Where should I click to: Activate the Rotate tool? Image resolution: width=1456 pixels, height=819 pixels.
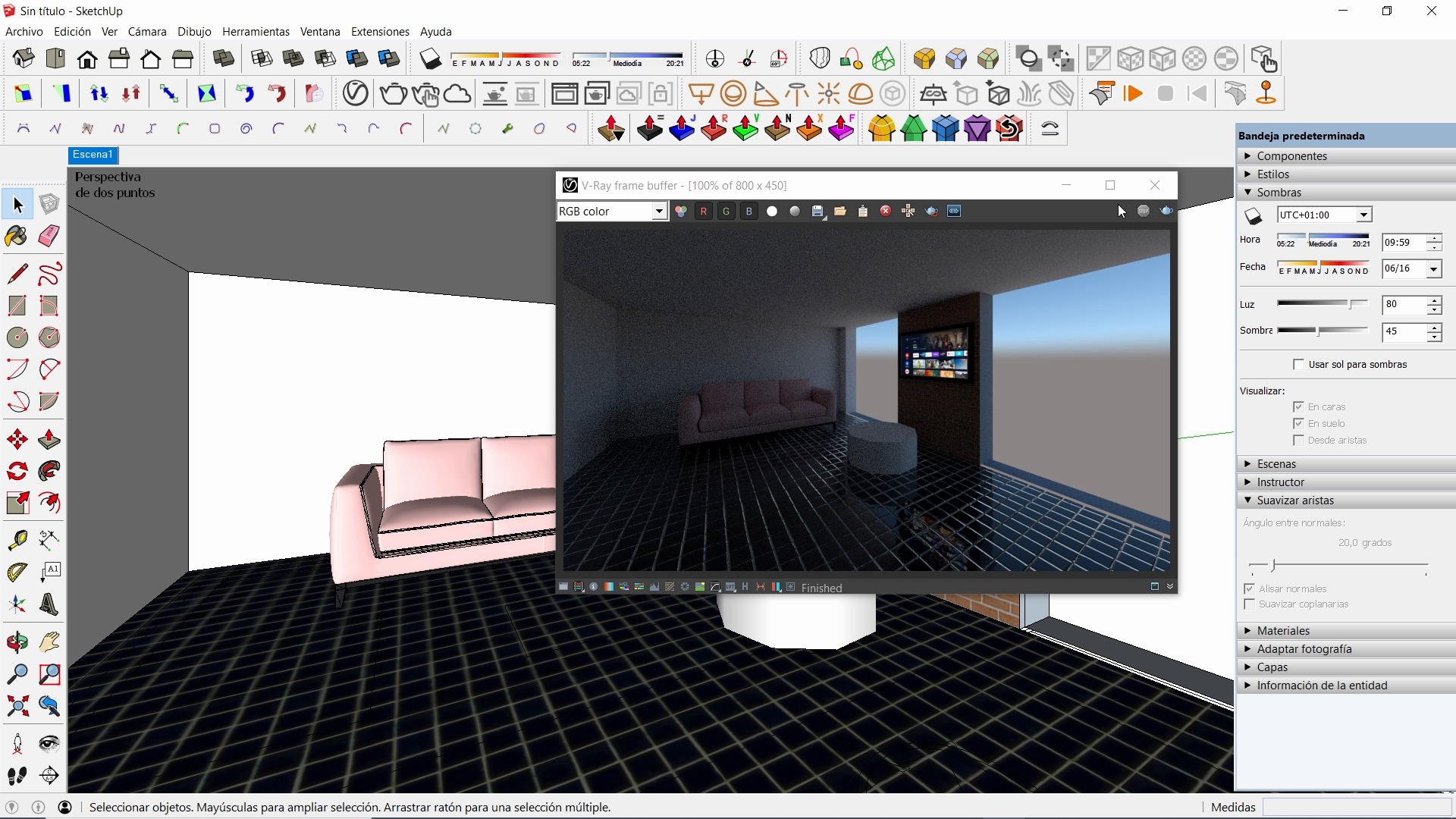17,472
